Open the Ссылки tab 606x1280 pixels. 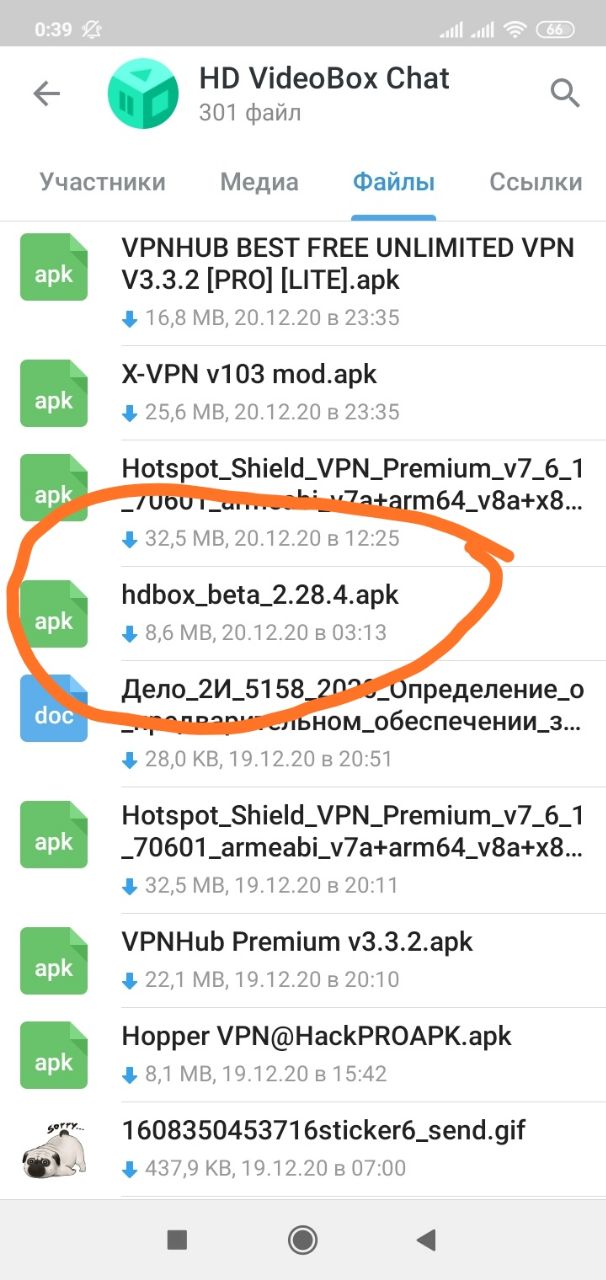click(536, 182)
